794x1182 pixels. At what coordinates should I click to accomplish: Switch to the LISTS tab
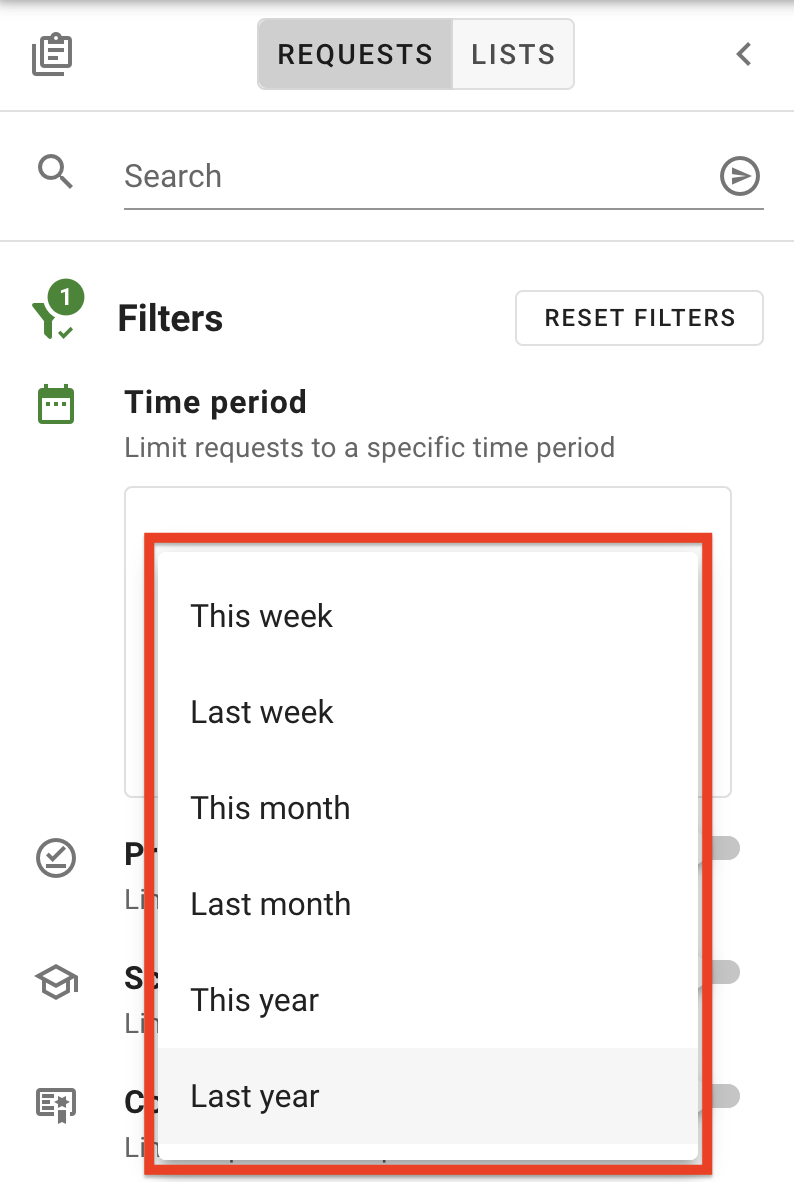(x=513, y=54)
